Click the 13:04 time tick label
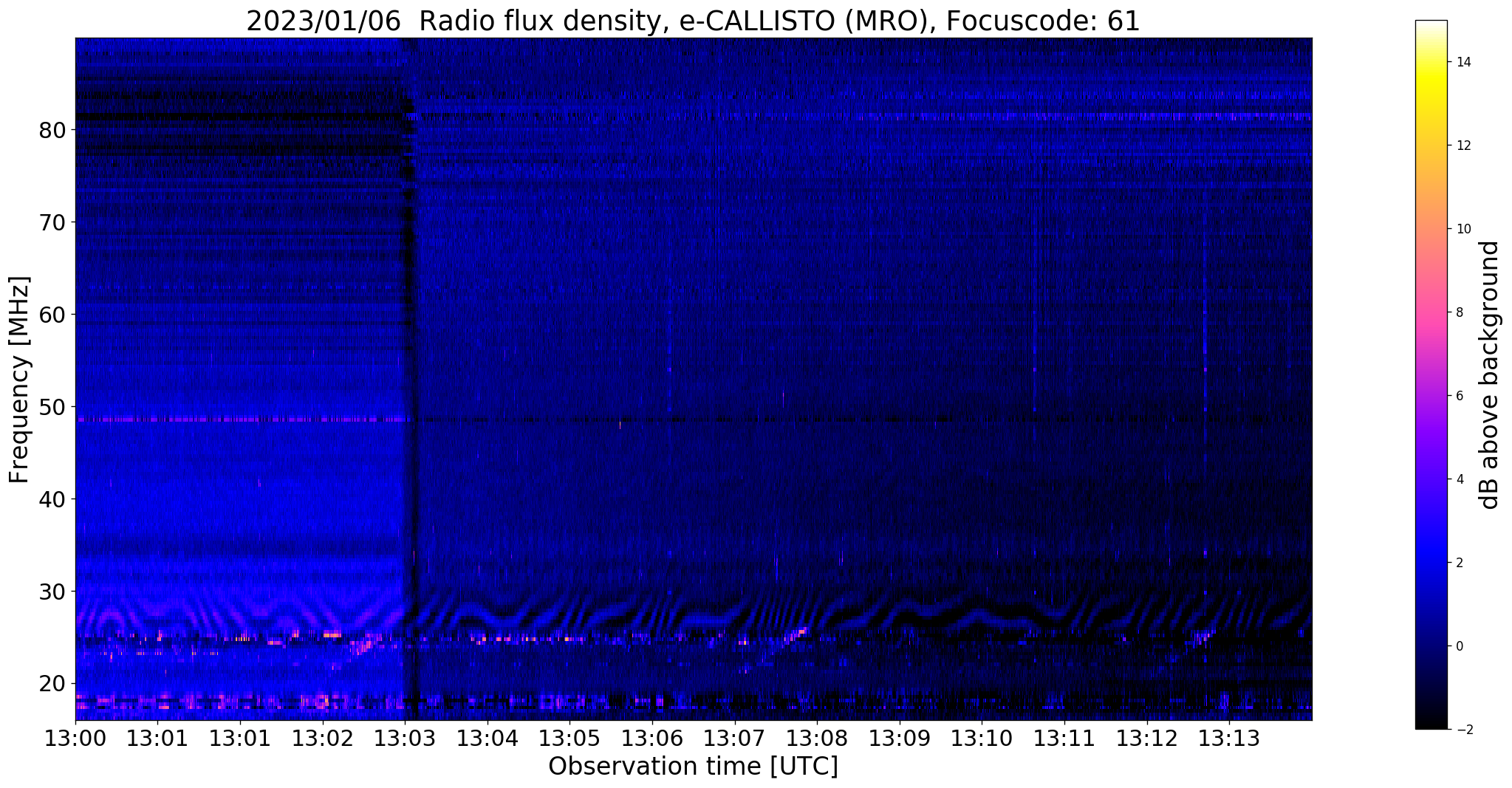 pyautogui.click(x=488, y=738)
